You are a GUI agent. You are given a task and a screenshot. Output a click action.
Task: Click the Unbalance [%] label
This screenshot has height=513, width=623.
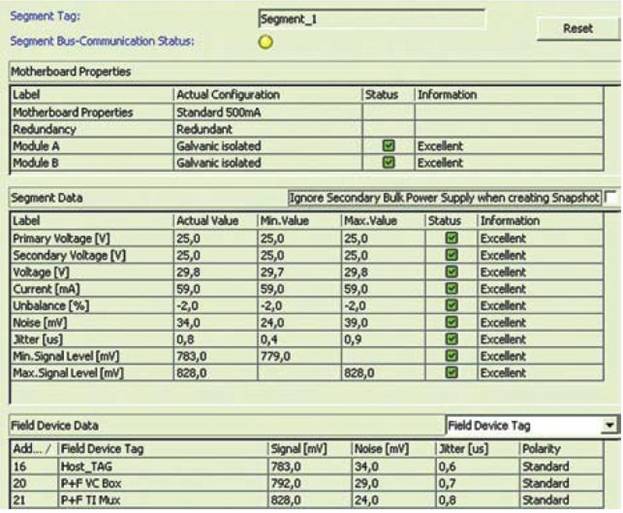[x=51, y=306]
